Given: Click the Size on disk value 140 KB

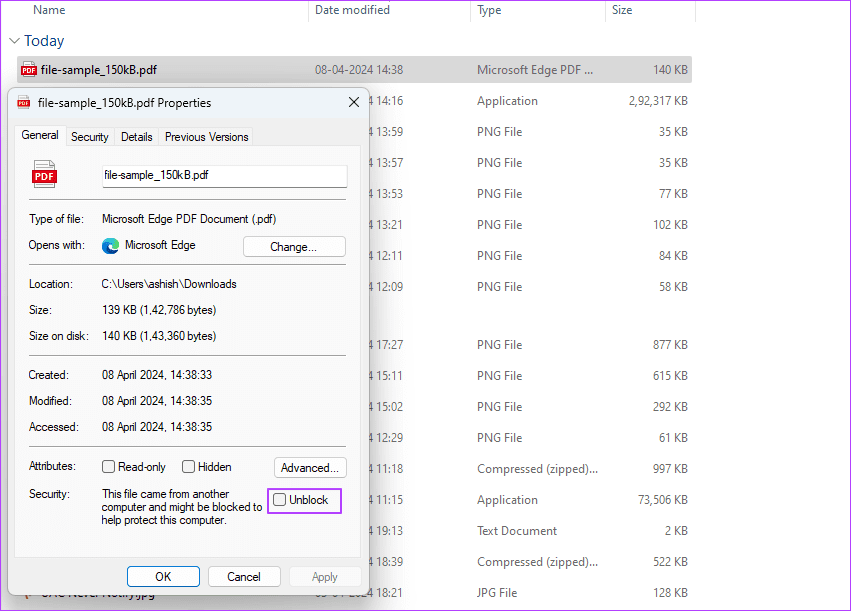Looking at the screenshot, I should (159, 336).
